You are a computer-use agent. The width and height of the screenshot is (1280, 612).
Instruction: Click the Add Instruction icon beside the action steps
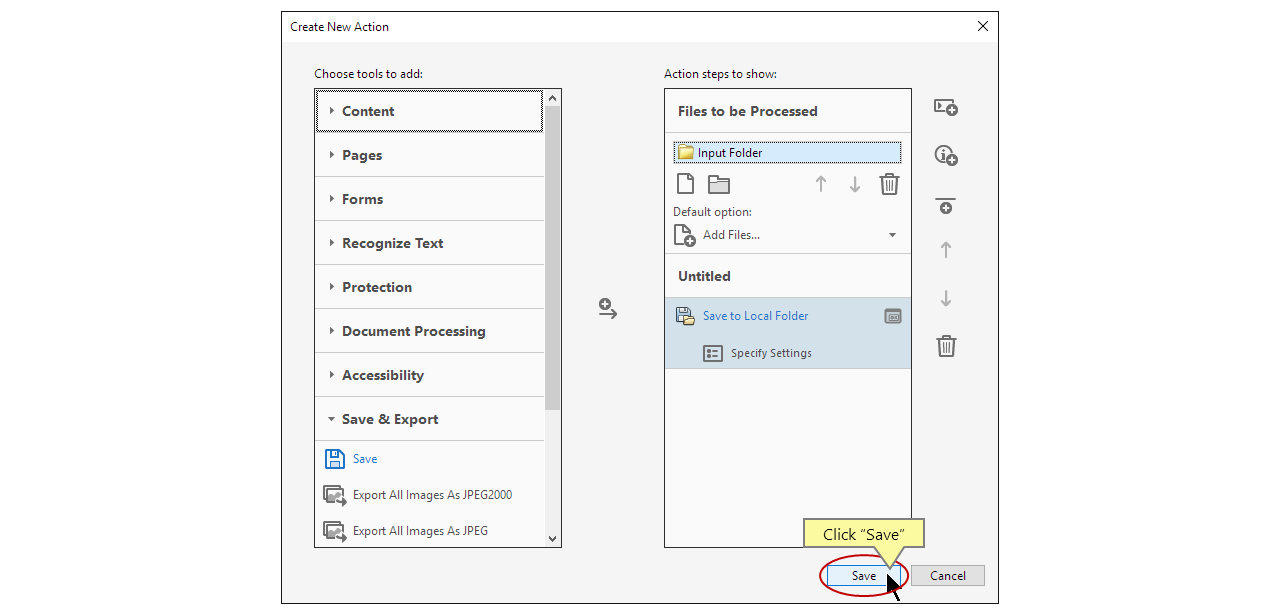click(945, 155)
